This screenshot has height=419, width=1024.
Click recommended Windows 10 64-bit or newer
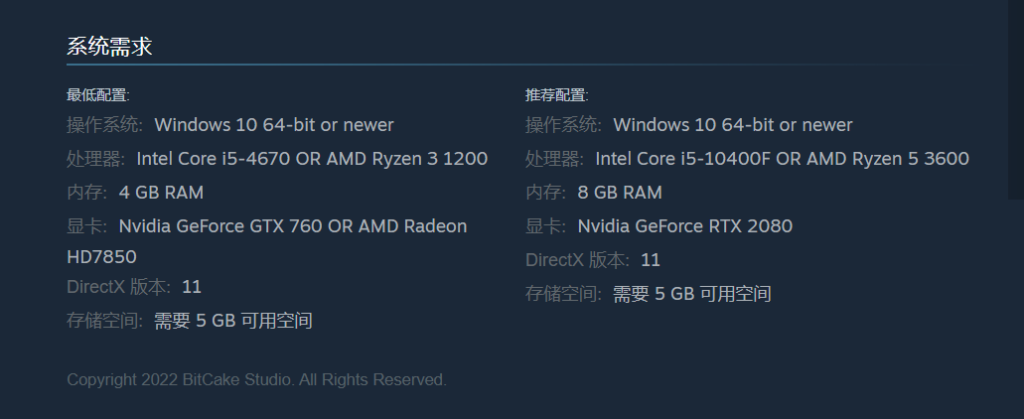[x=733, y=125]
